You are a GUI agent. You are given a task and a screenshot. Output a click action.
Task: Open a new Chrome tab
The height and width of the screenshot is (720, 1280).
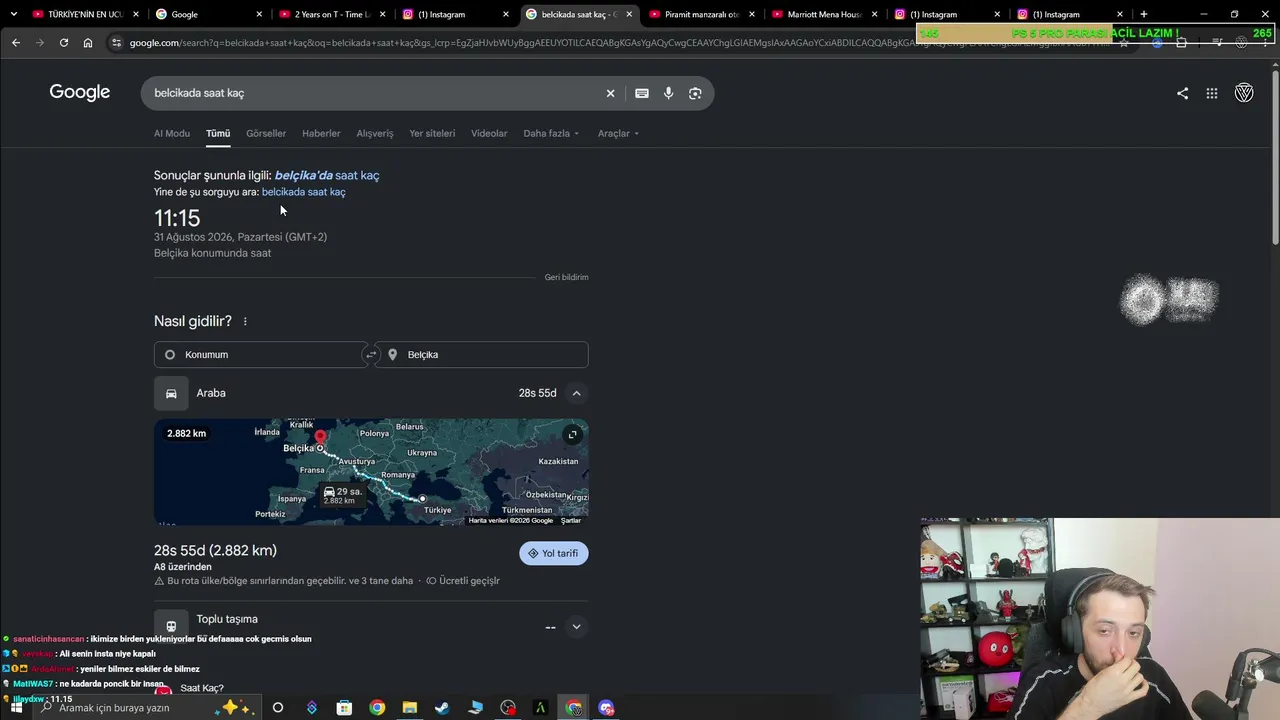tap(1143, 14)
